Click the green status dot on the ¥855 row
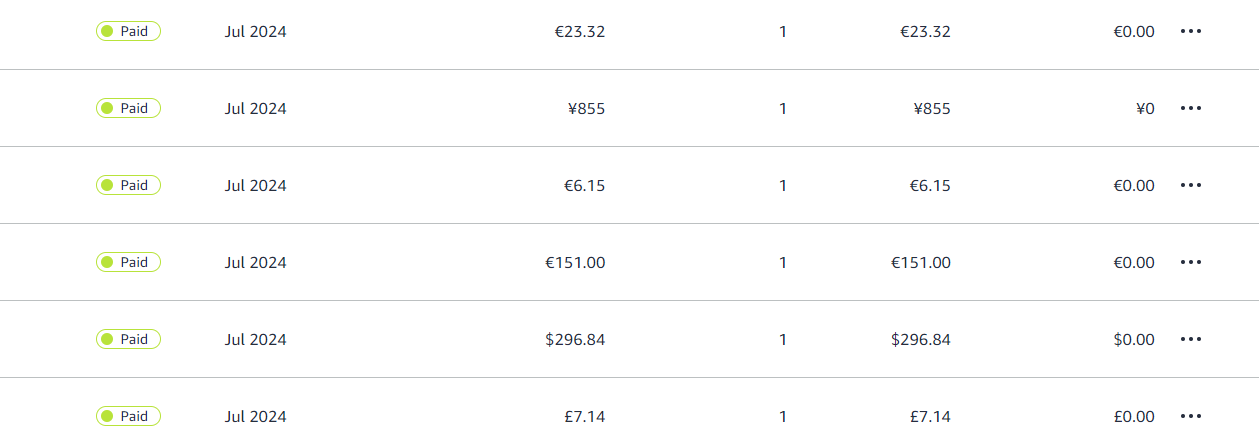 pyautogui.click(x=107, y=108)
